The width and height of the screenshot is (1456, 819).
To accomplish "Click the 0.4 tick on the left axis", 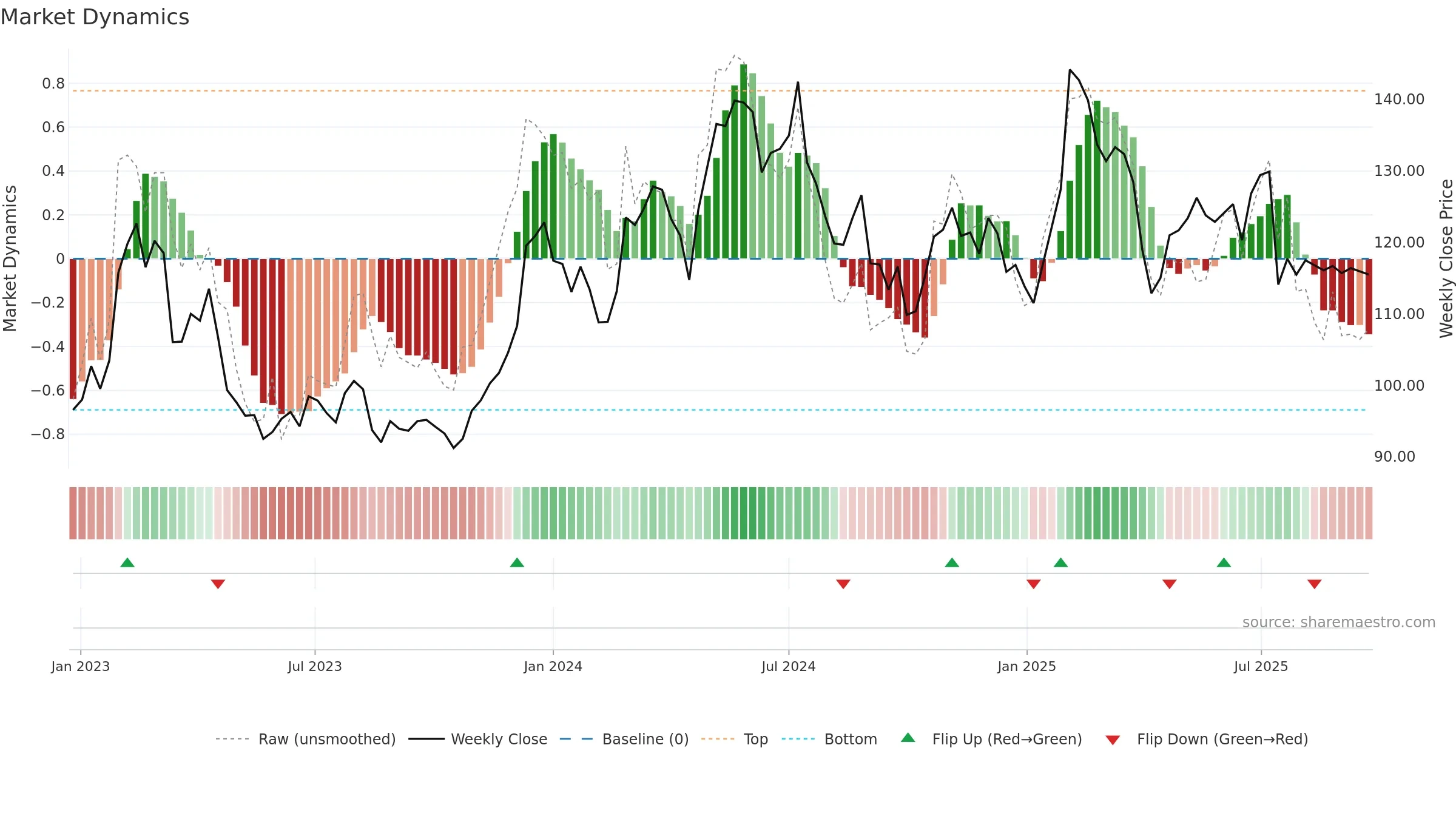I will [53, 171].
